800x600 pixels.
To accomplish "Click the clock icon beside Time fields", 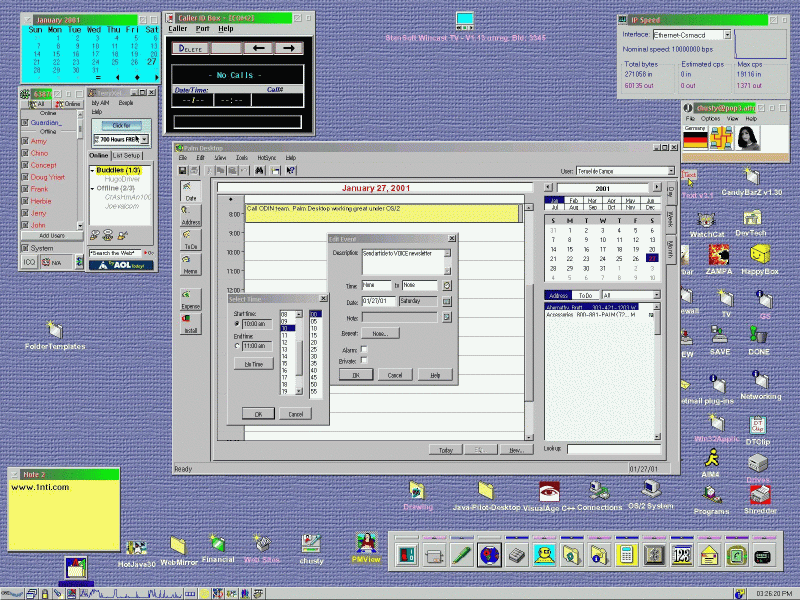I will click(447, 285).
